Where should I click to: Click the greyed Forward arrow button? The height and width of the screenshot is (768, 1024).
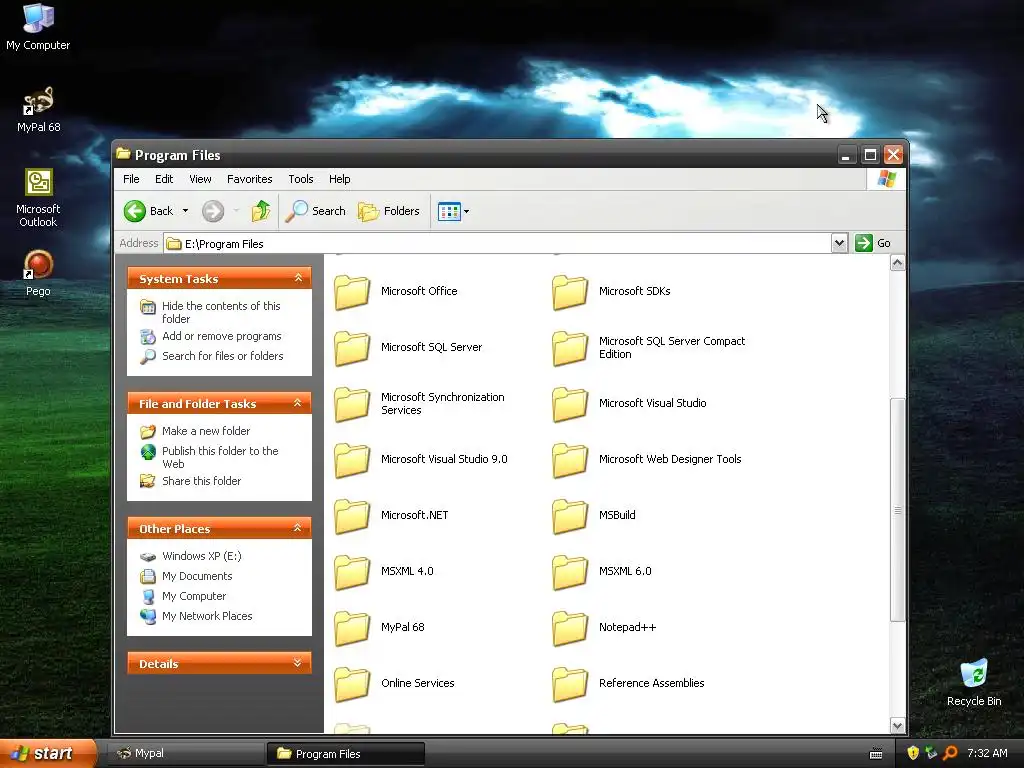213,211
